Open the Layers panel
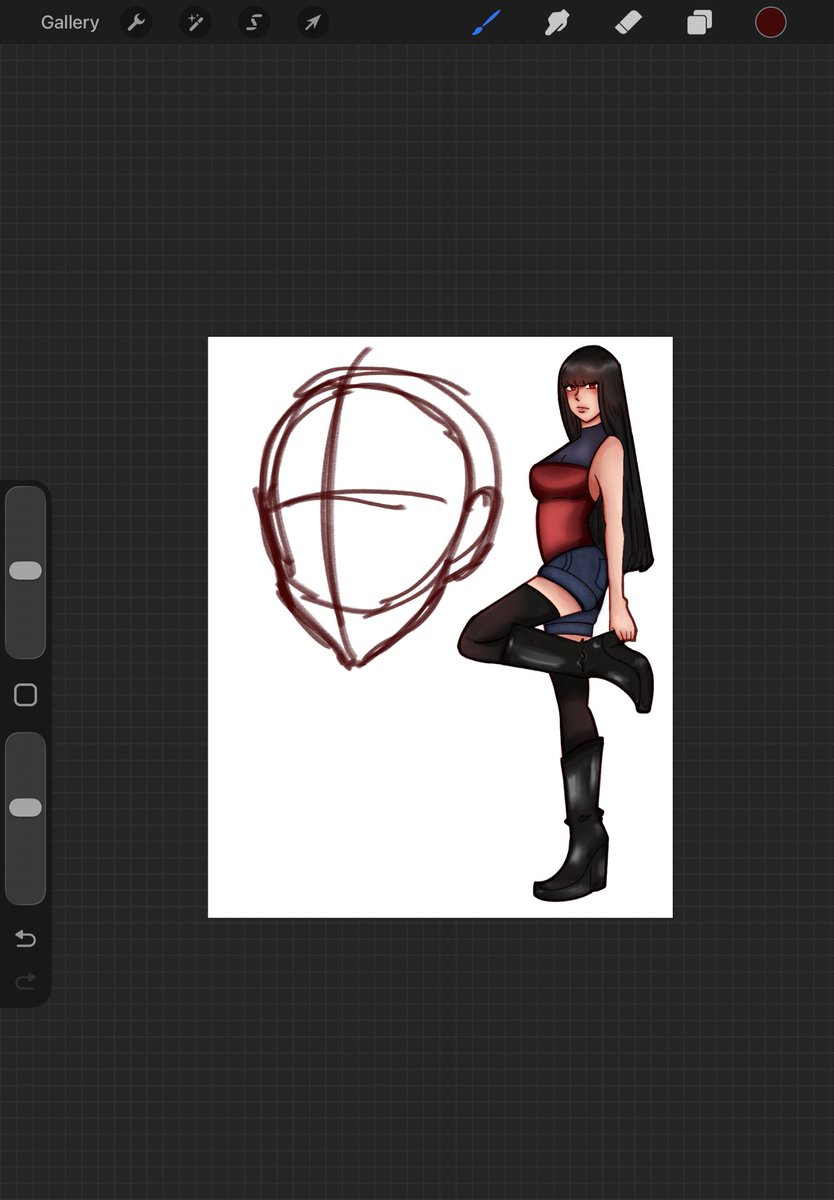The height and width of the screenshot is (1200, 834). [699, 22]
